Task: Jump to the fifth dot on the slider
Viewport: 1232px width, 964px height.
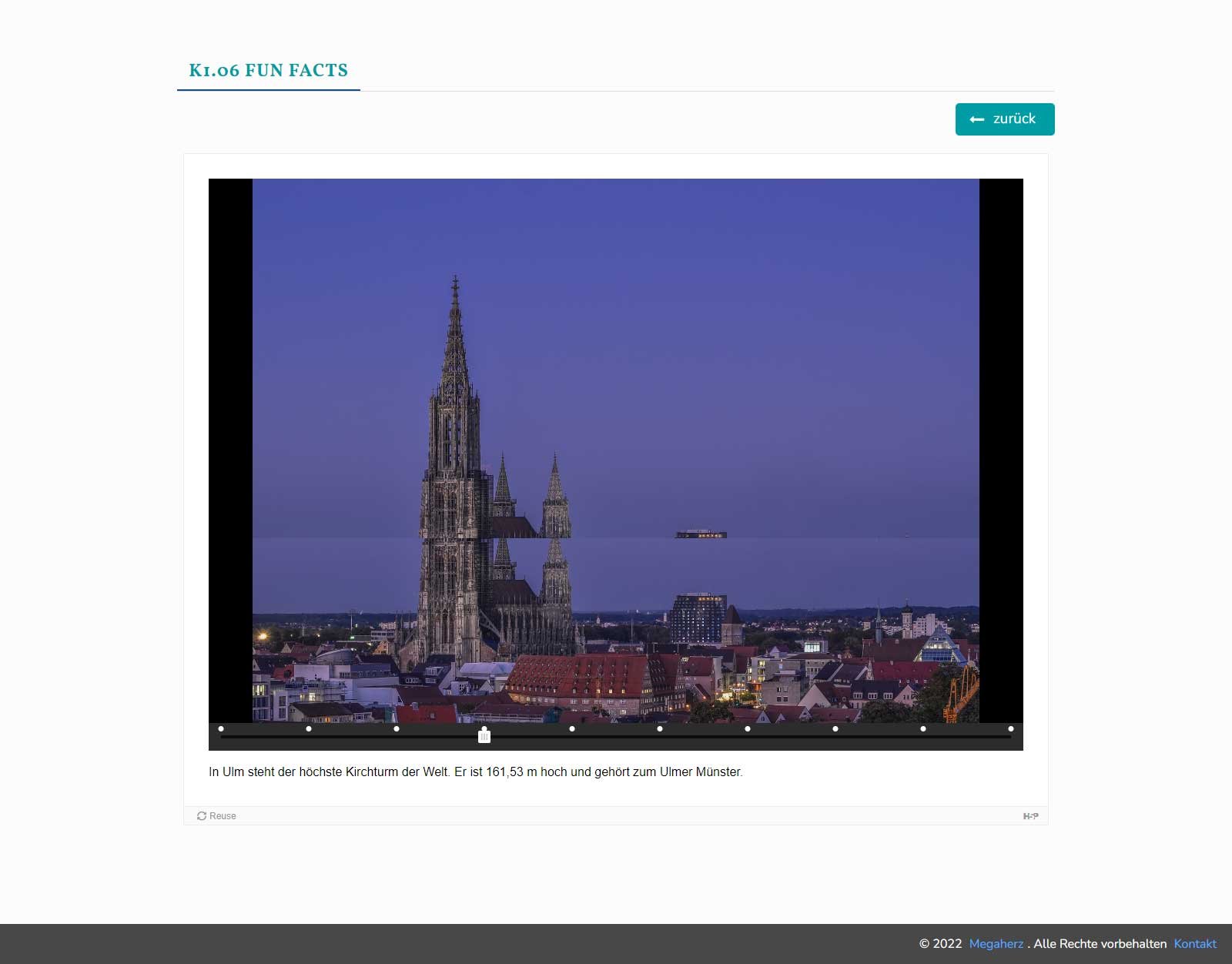Action: (x=572, y=728)
